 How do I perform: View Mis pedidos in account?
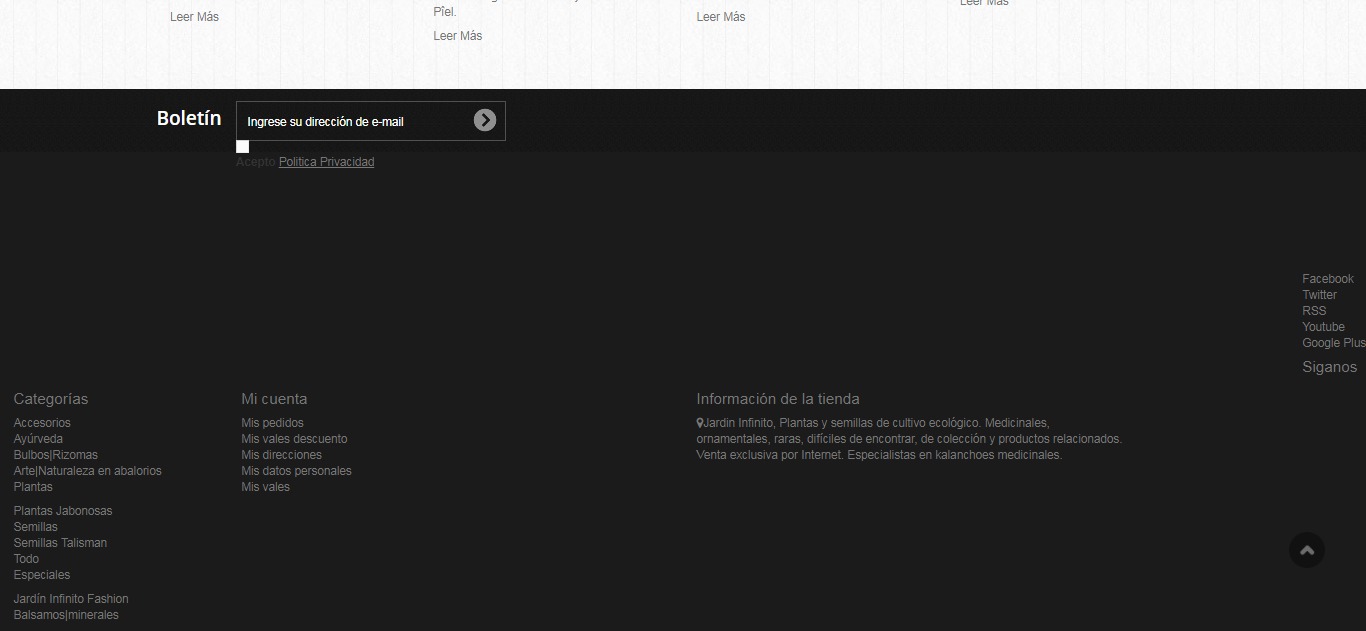coord(272,423)
